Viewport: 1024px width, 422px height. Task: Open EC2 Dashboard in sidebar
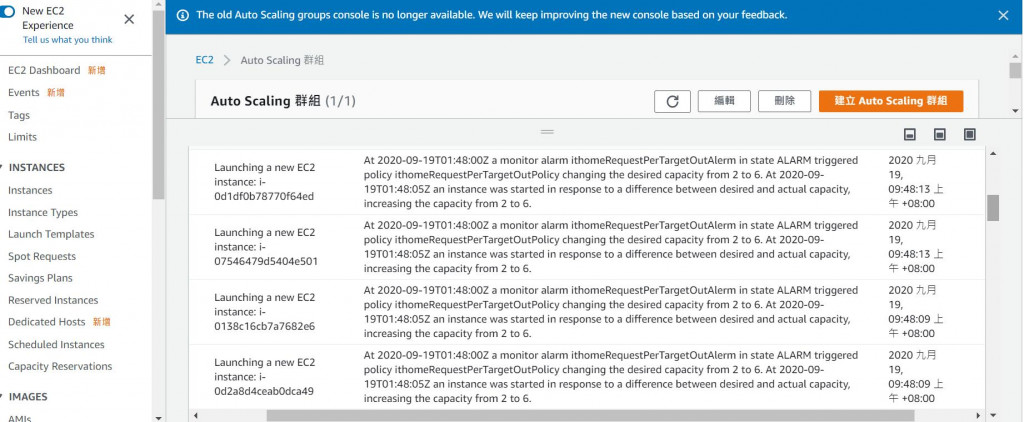(44, 70)
